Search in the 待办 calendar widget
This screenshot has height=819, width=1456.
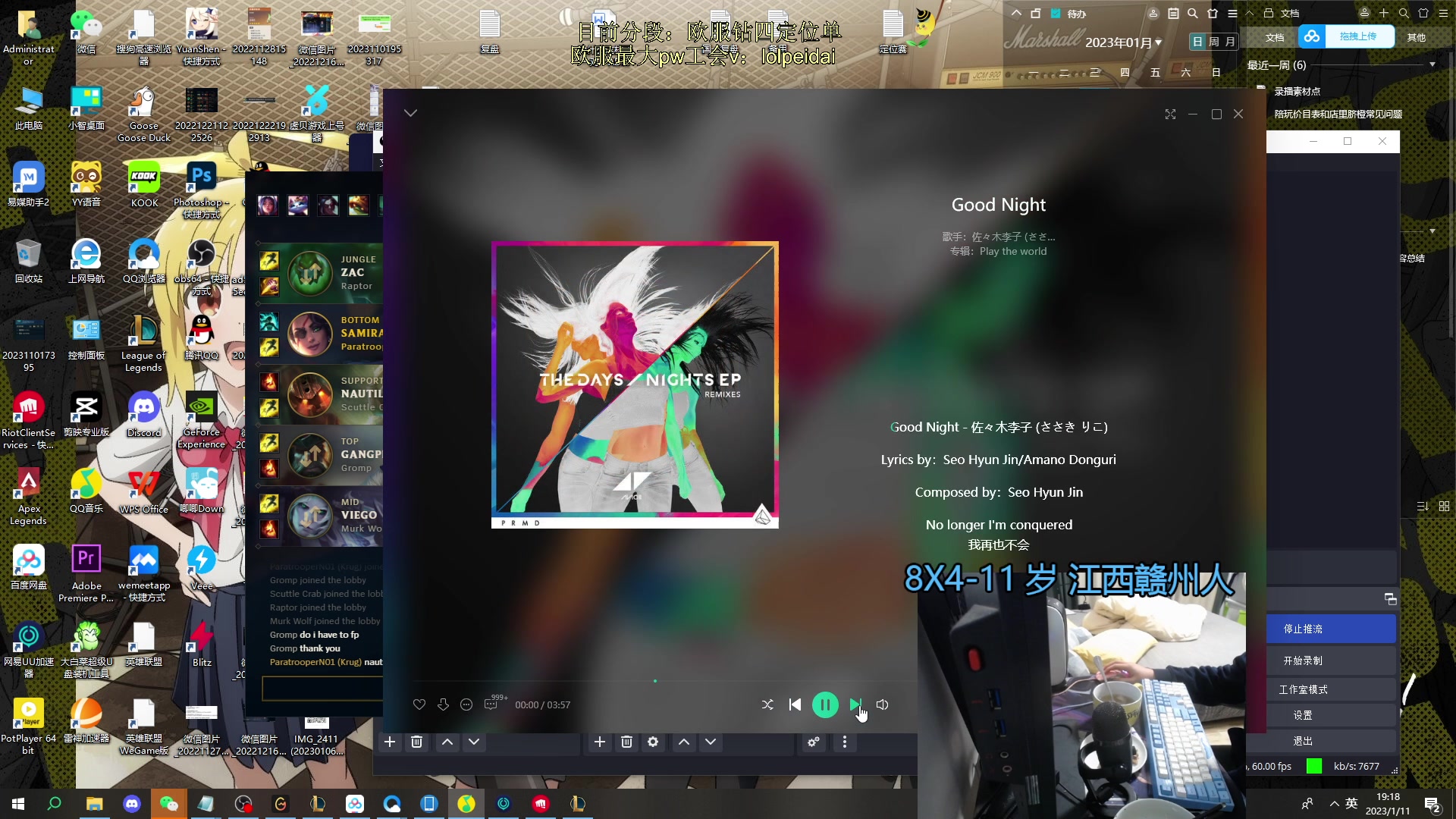(1193, 13)
